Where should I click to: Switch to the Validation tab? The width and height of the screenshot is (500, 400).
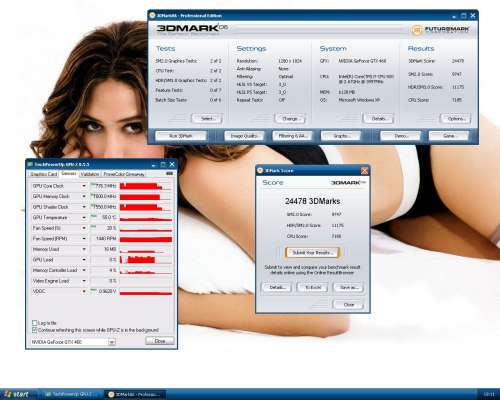click(x=90, y=174)
